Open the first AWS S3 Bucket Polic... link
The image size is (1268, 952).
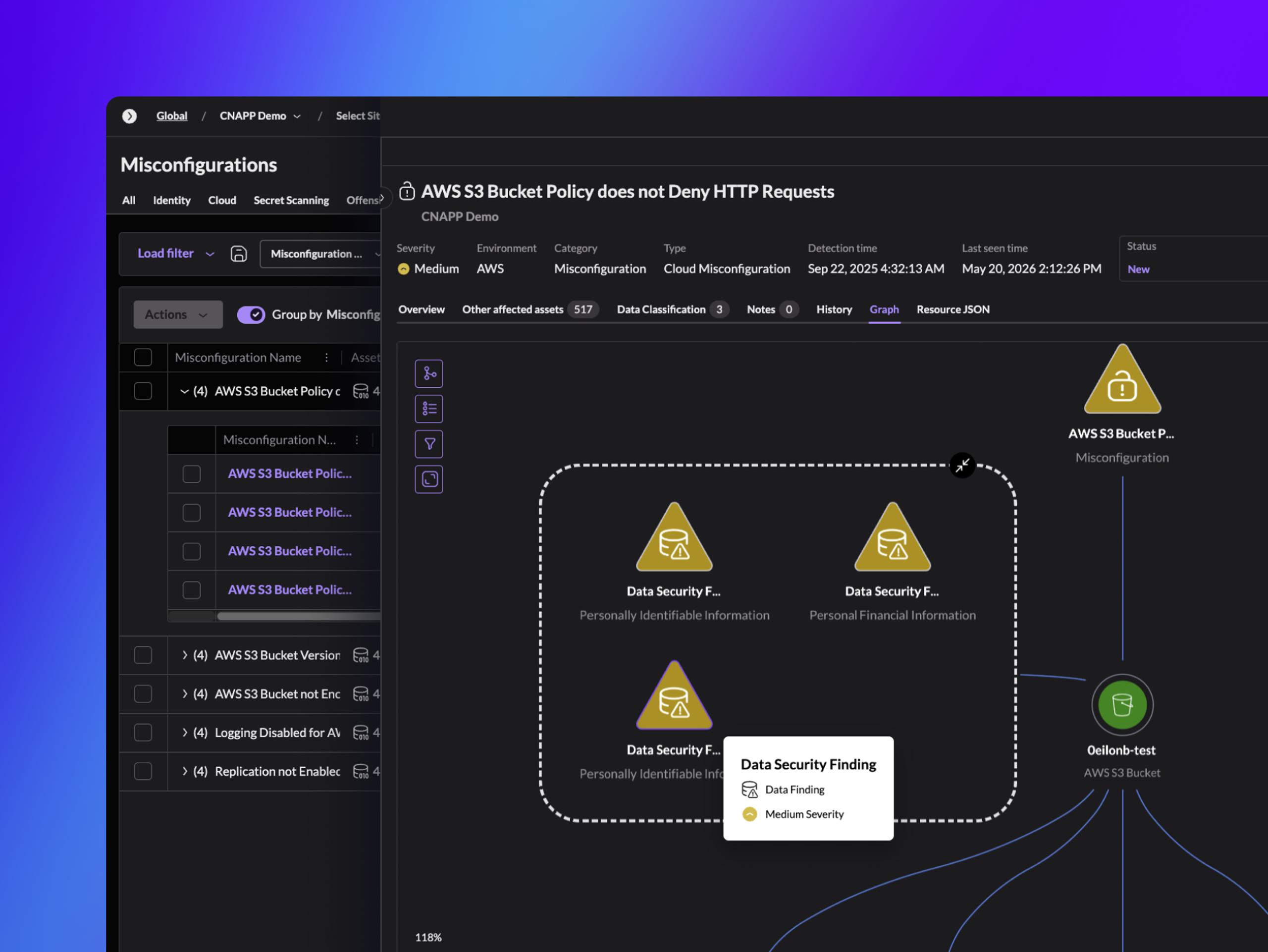tap(290, 474)
